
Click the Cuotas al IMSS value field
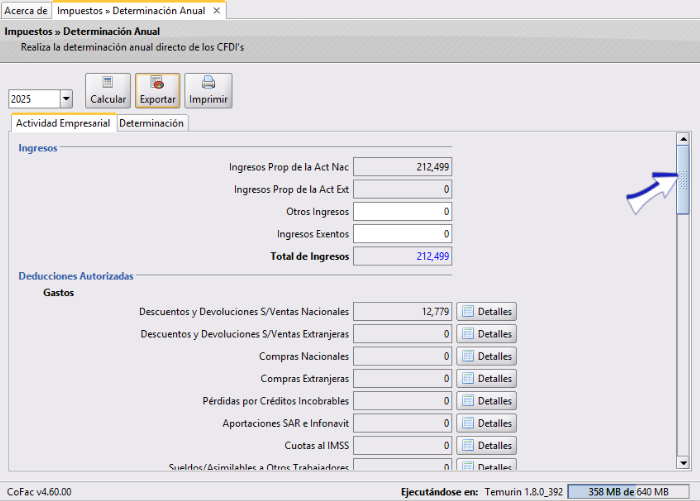pos(402,446)
